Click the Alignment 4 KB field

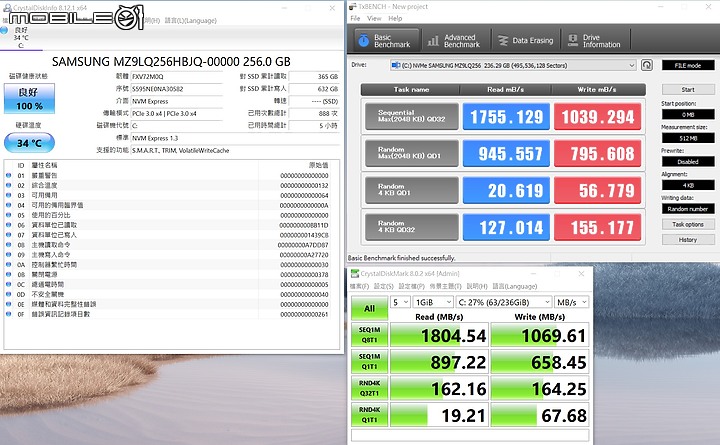(x=688, y=186)
